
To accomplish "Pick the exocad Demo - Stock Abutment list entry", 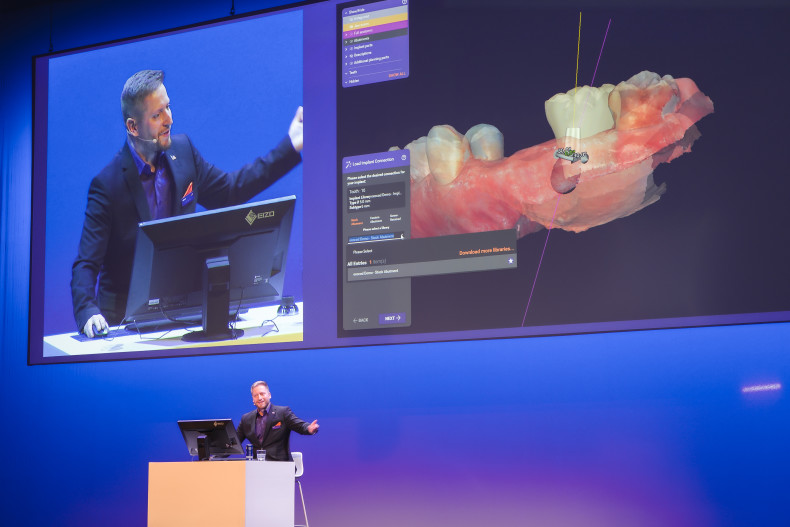I will (432, 270).
